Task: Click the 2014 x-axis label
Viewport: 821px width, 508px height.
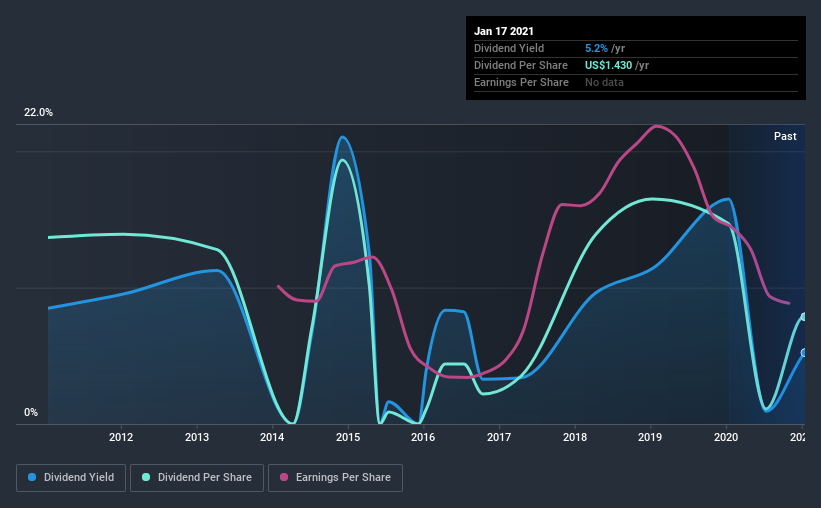Action: tap(272, 437)
